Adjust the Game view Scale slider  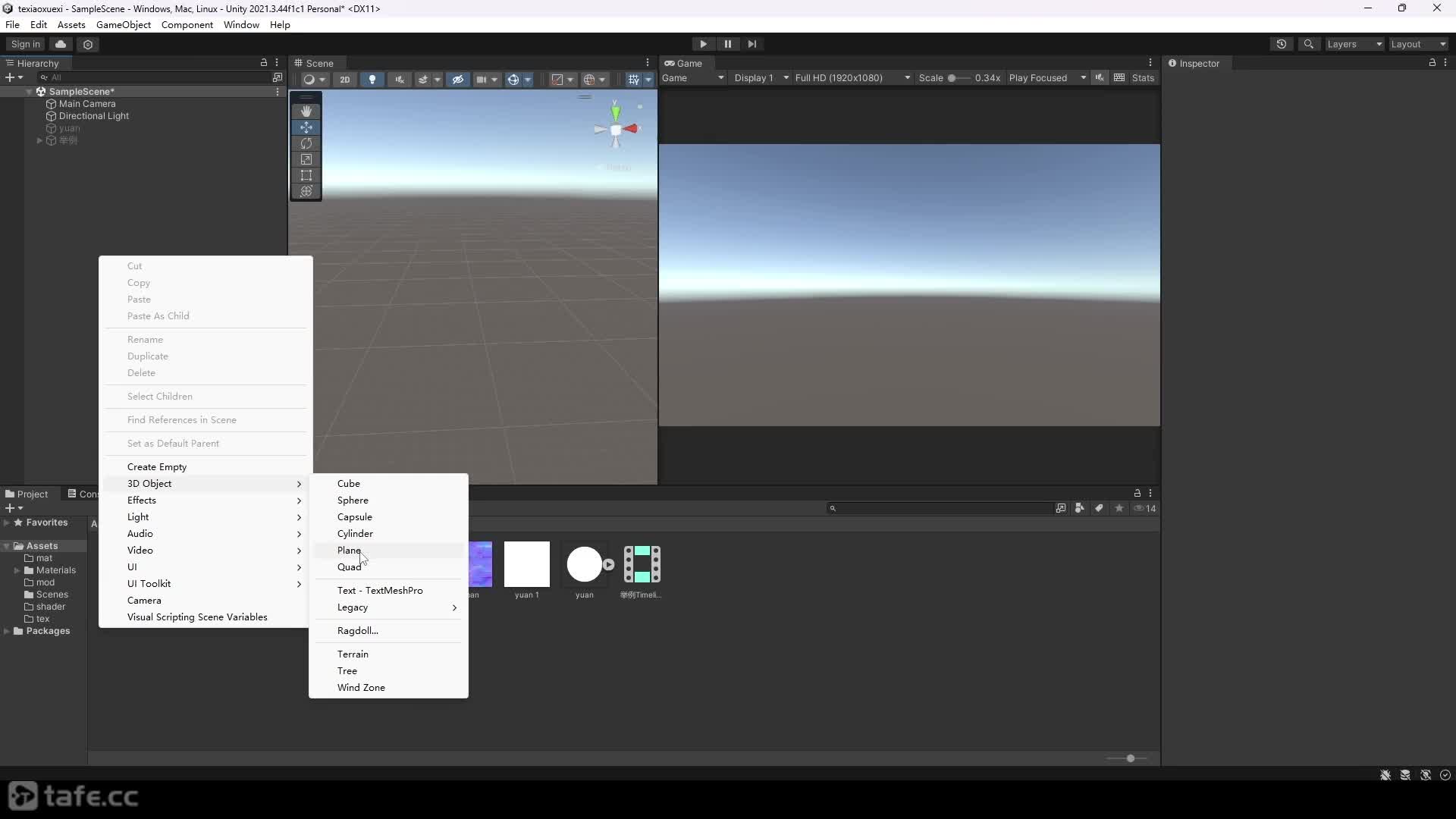coord(959,78)
